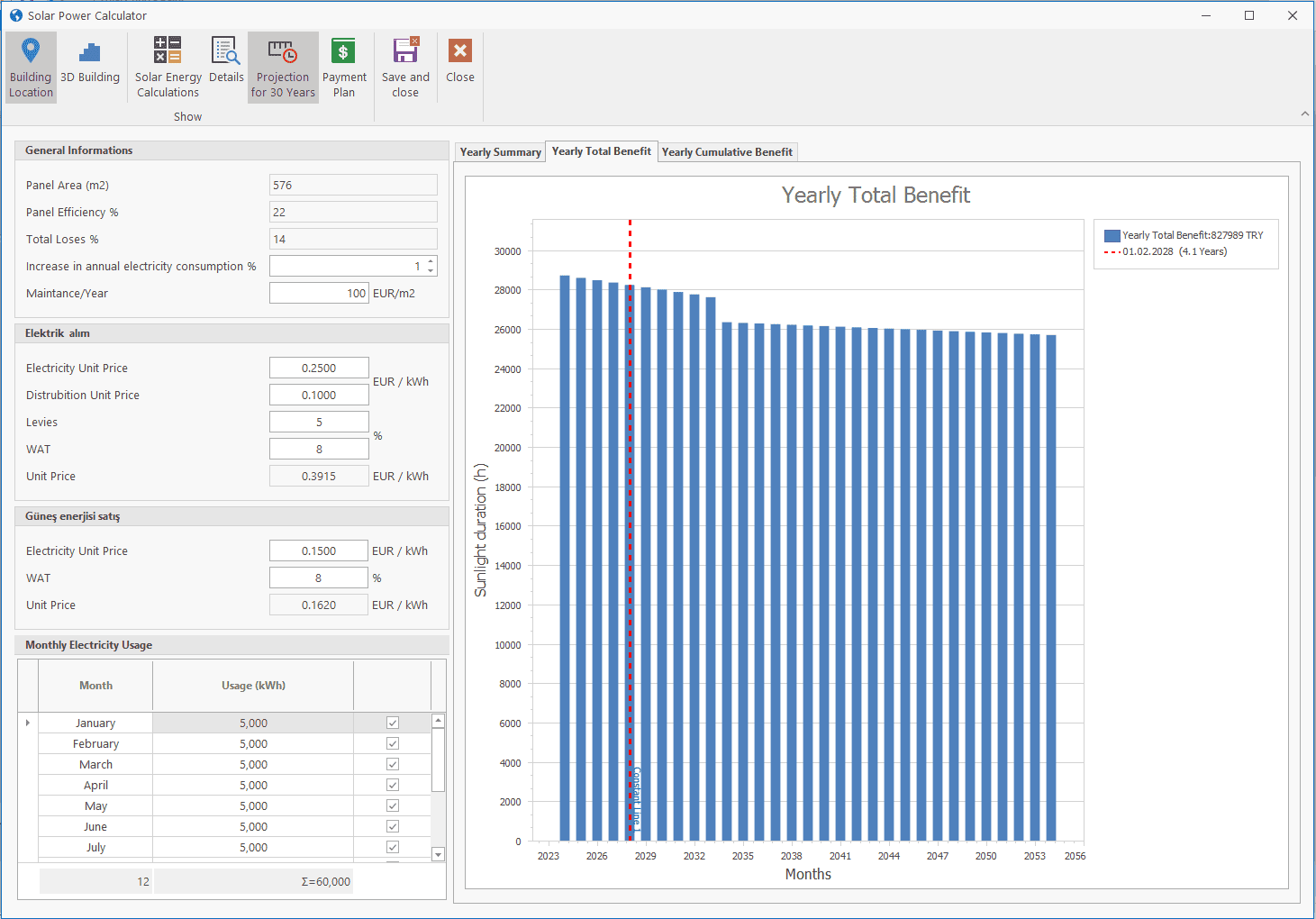Screen dimensions: 1316x919
Task: Increase annual electricity consumption with up arrow
Action: (431, 262)
